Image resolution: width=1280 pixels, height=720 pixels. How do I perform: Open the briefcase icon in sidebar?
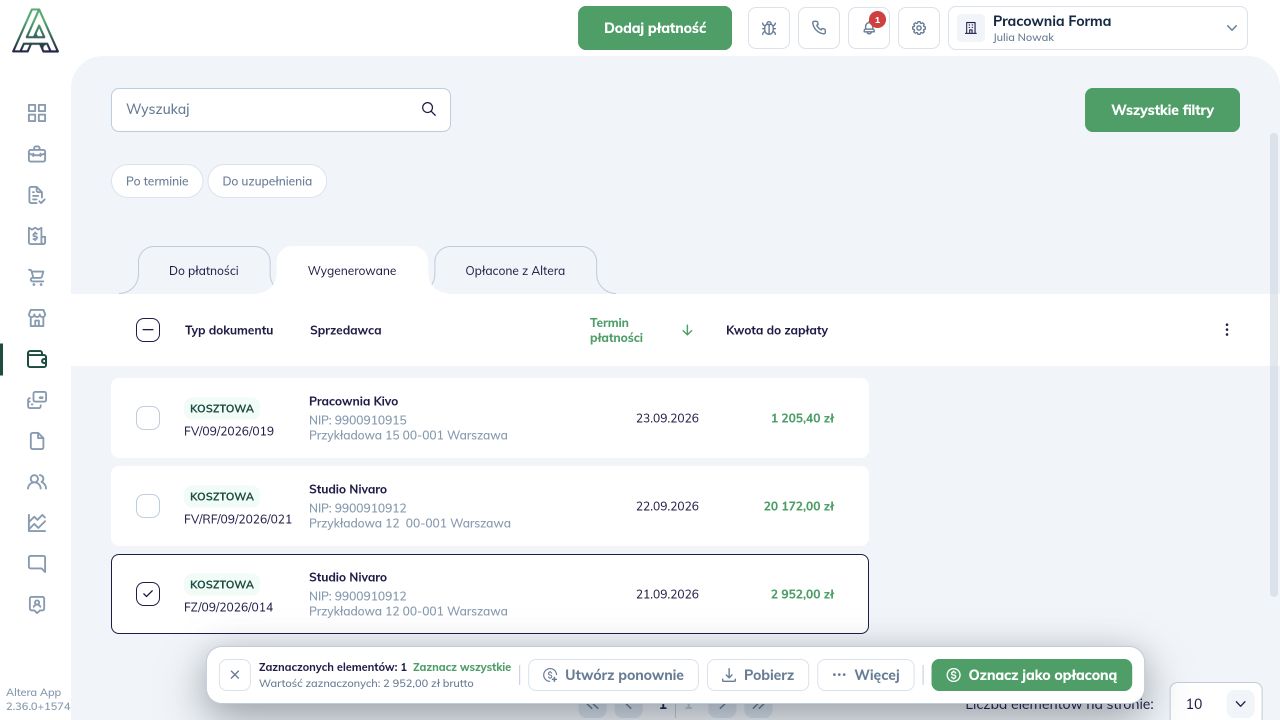[37, 154]
